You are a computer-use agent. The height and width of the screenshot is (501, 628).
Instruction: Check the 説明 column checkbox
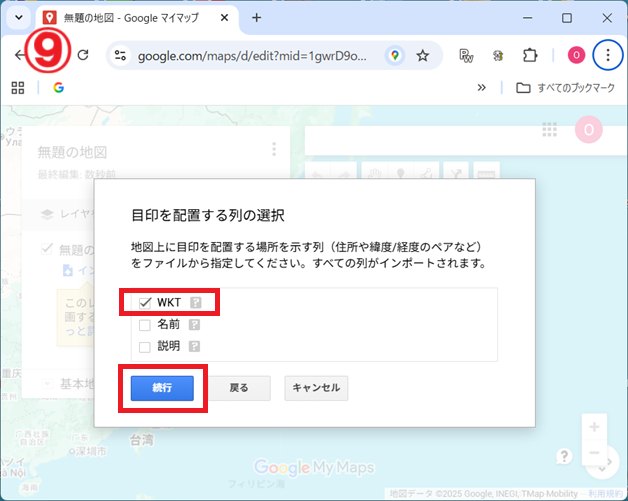[145, 346]
